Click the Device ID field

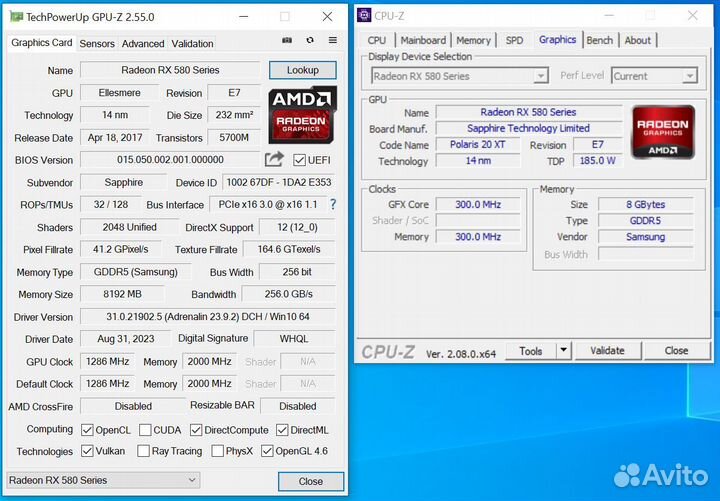[x=279, y=182]
